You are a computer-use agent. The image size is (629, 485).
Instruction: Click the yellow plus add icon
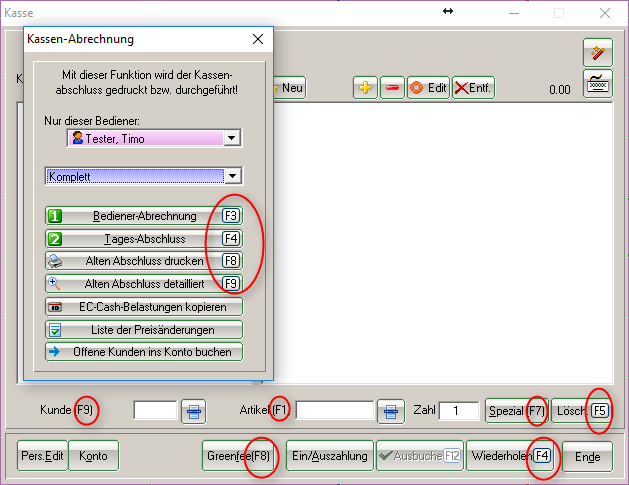point(366,88)
